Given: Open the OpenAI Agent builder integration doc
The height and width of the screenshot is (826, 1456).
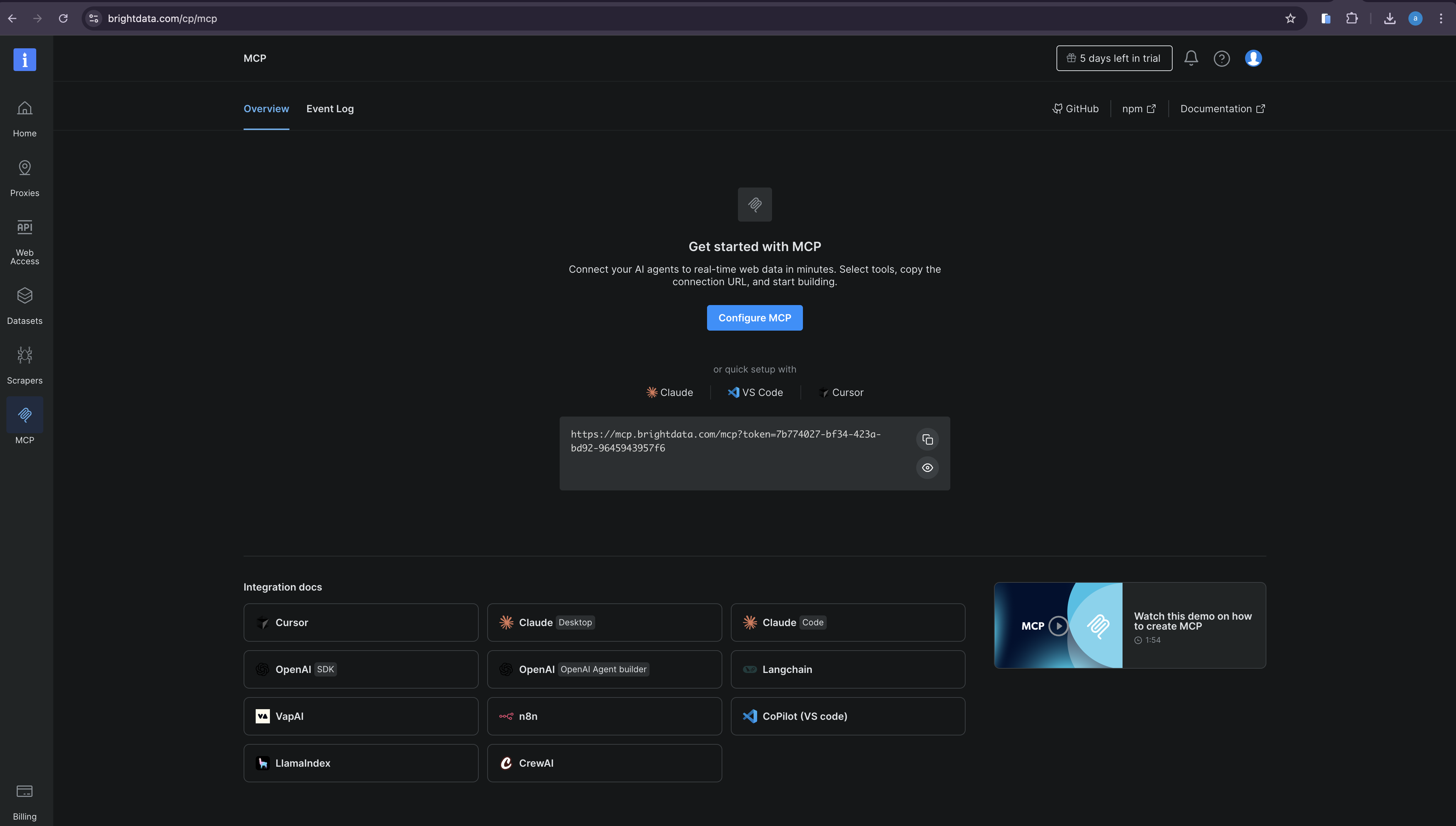Looking at the screenshot, I should 604,669.
